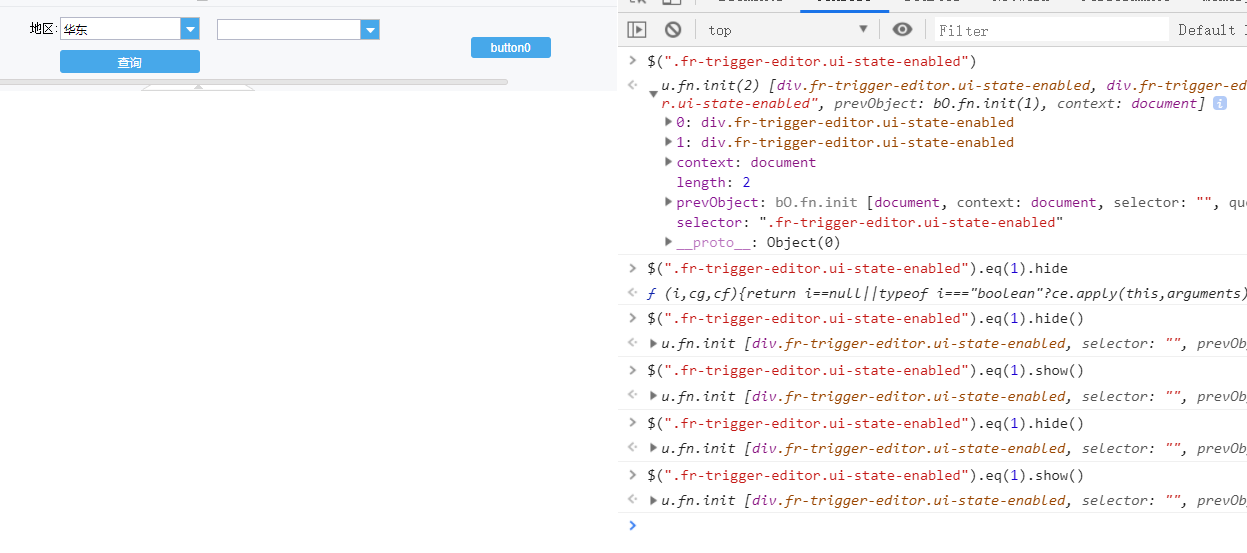Click selector property value text
The height and width of the screenshot is (553, 1247).
(x=911, y=222)
